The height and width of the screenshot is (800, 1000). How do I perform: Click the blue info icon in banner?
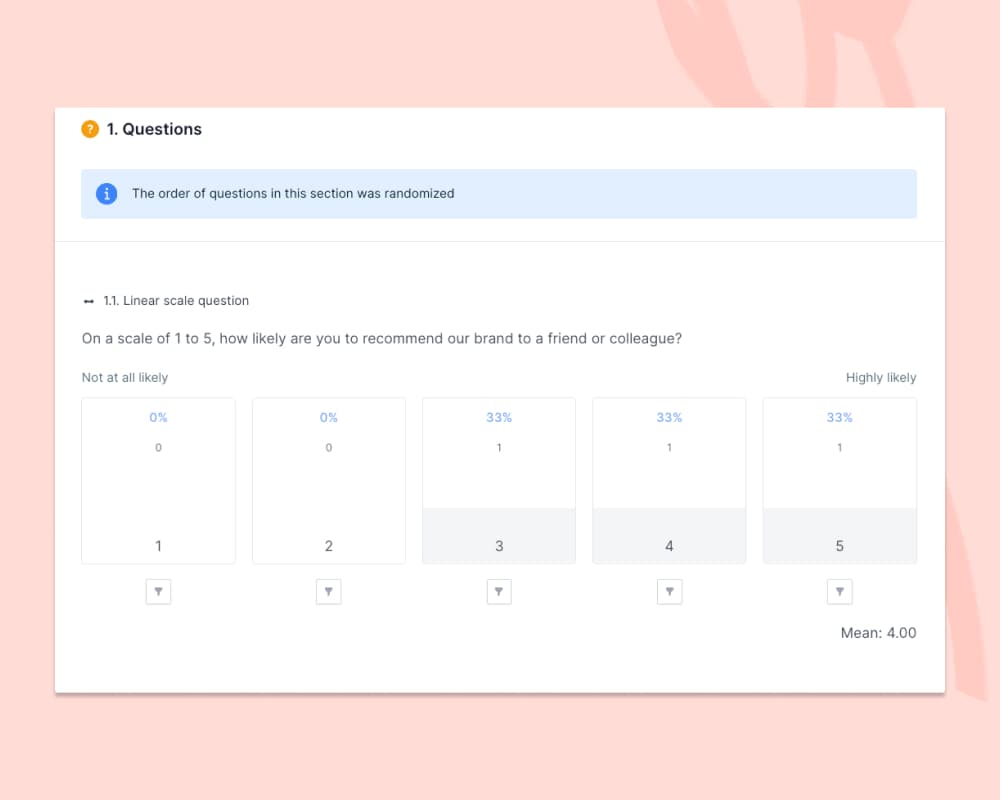pyautogui.click(x=107, y=194)
